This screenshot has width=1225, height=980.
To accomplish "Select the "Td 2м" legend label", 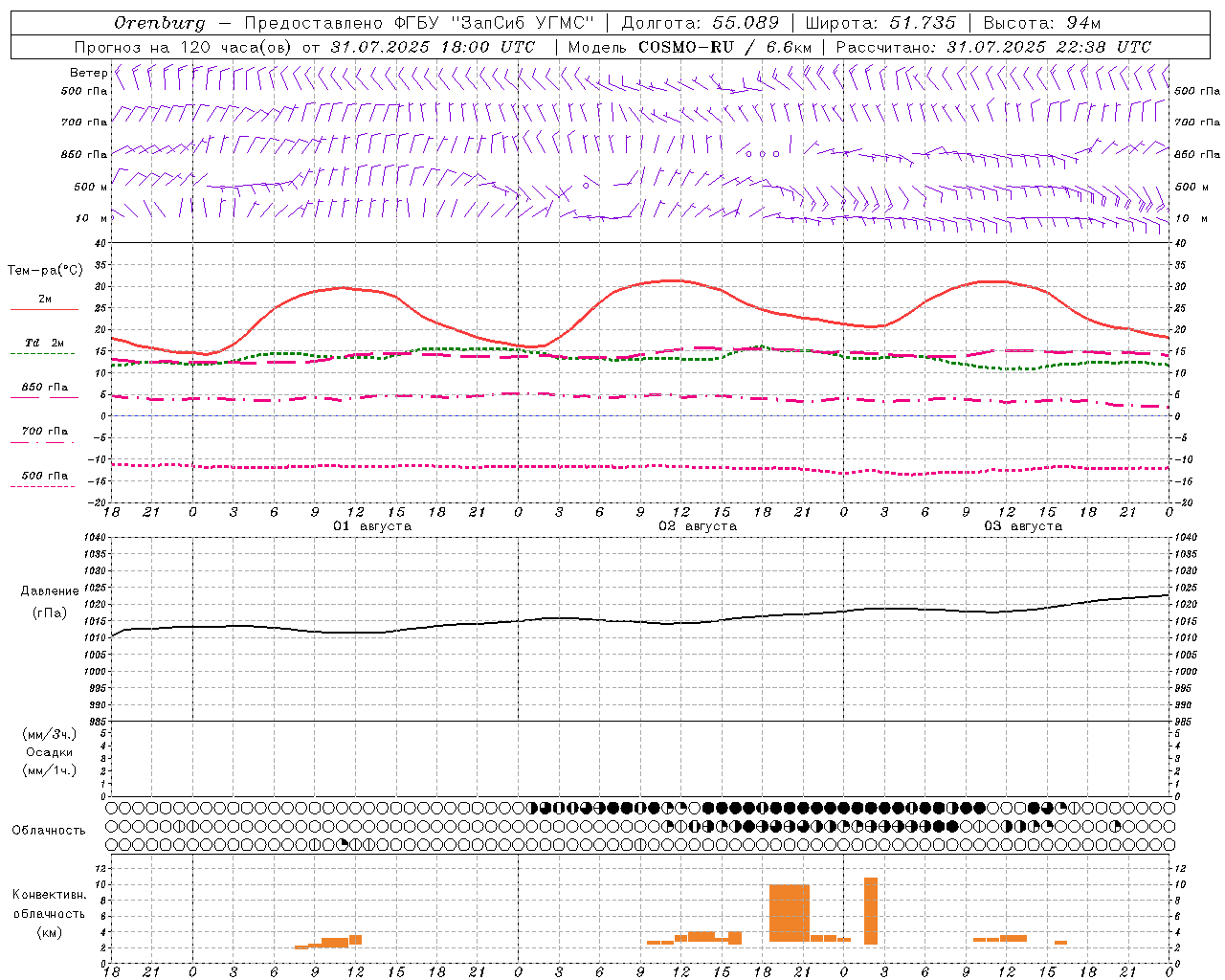I will pyautogui.click(x=45, y=343).
